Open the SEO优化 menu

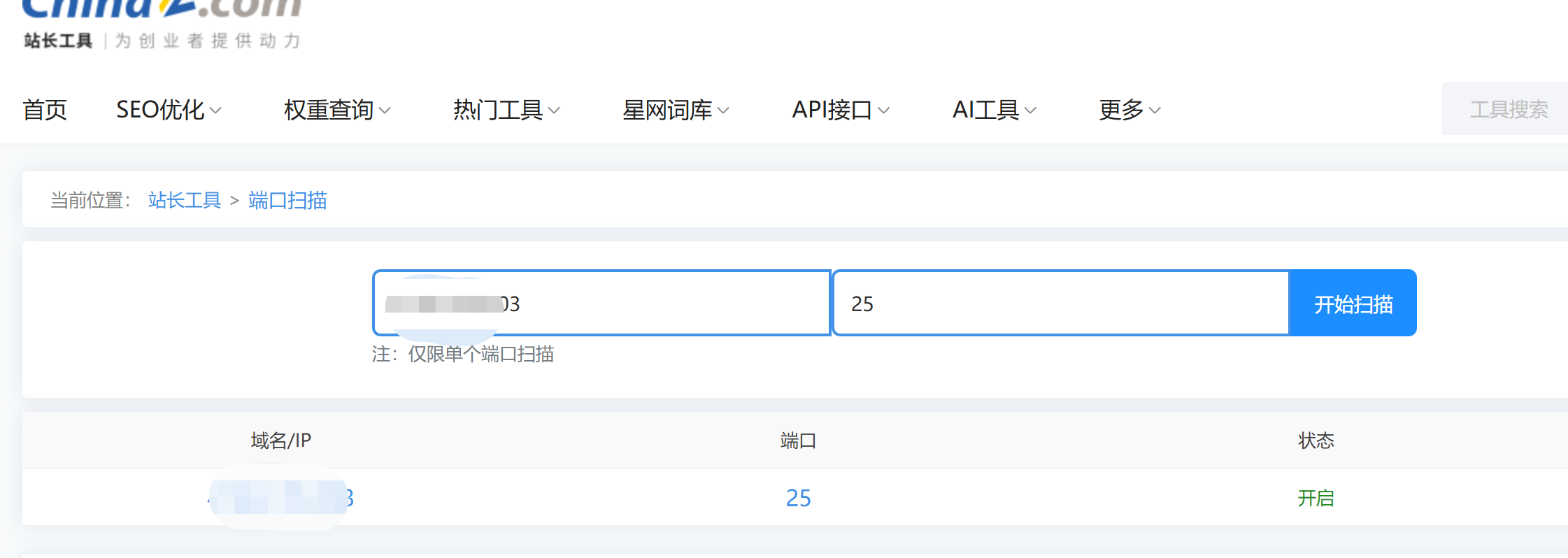point(160,110)
